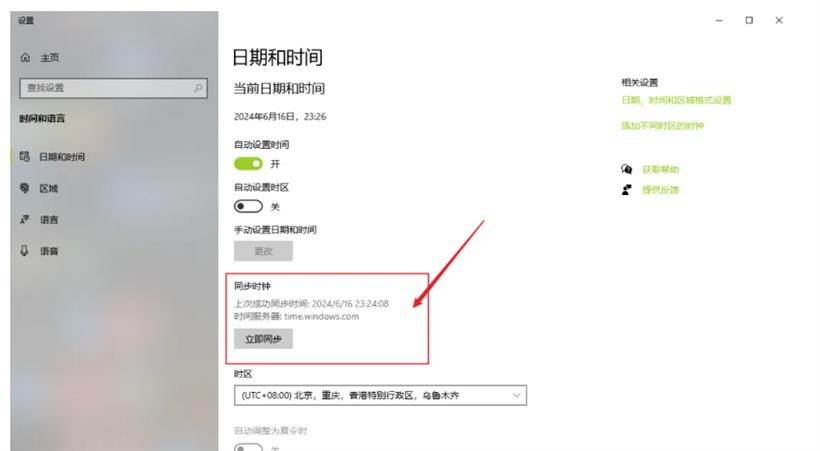This screenshot has height=451, width=820.
Task: Open 日期、时间和区域格式设置 link
Action: tap(676, 100)
